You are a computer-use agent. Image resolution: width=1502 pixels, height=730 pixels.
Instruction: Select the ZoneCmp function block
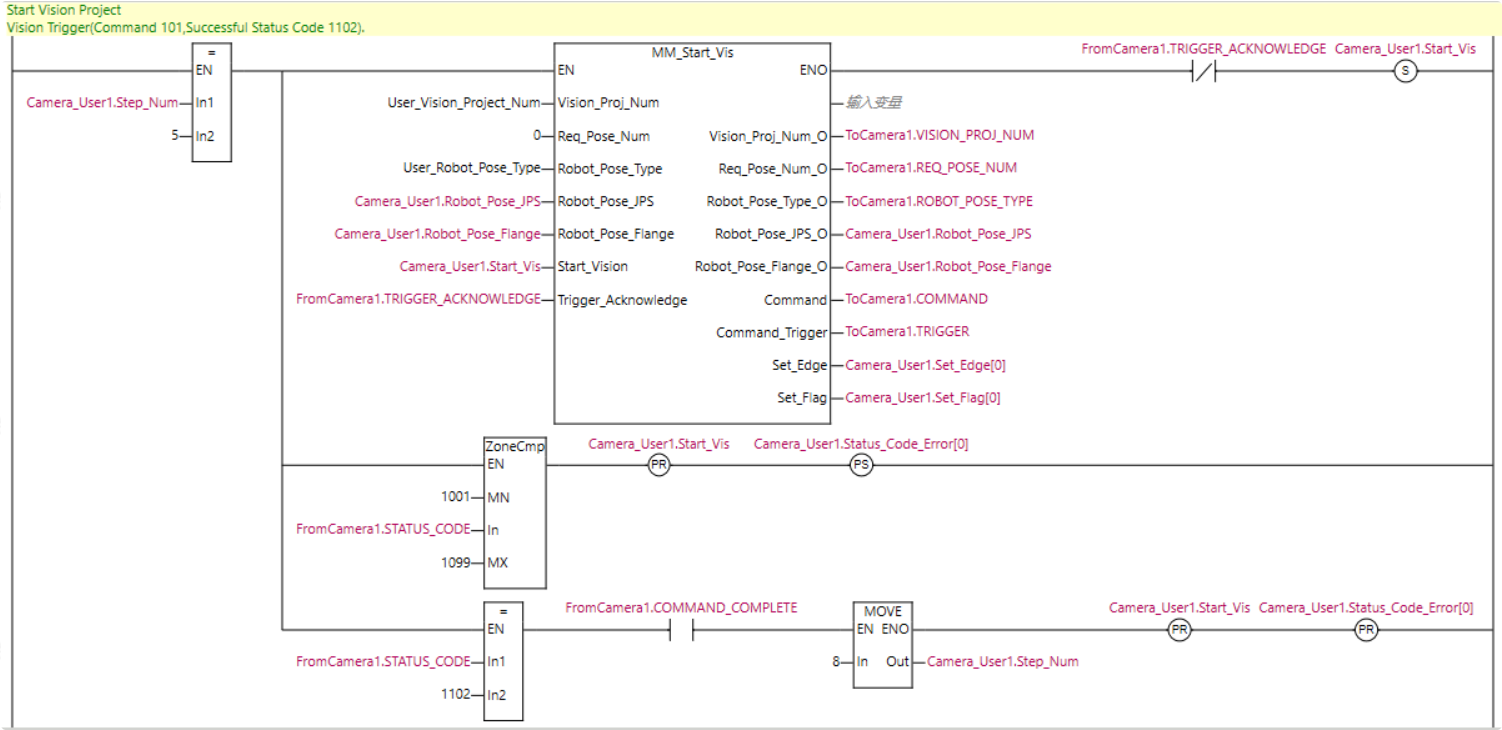click(x=515, y=512)
